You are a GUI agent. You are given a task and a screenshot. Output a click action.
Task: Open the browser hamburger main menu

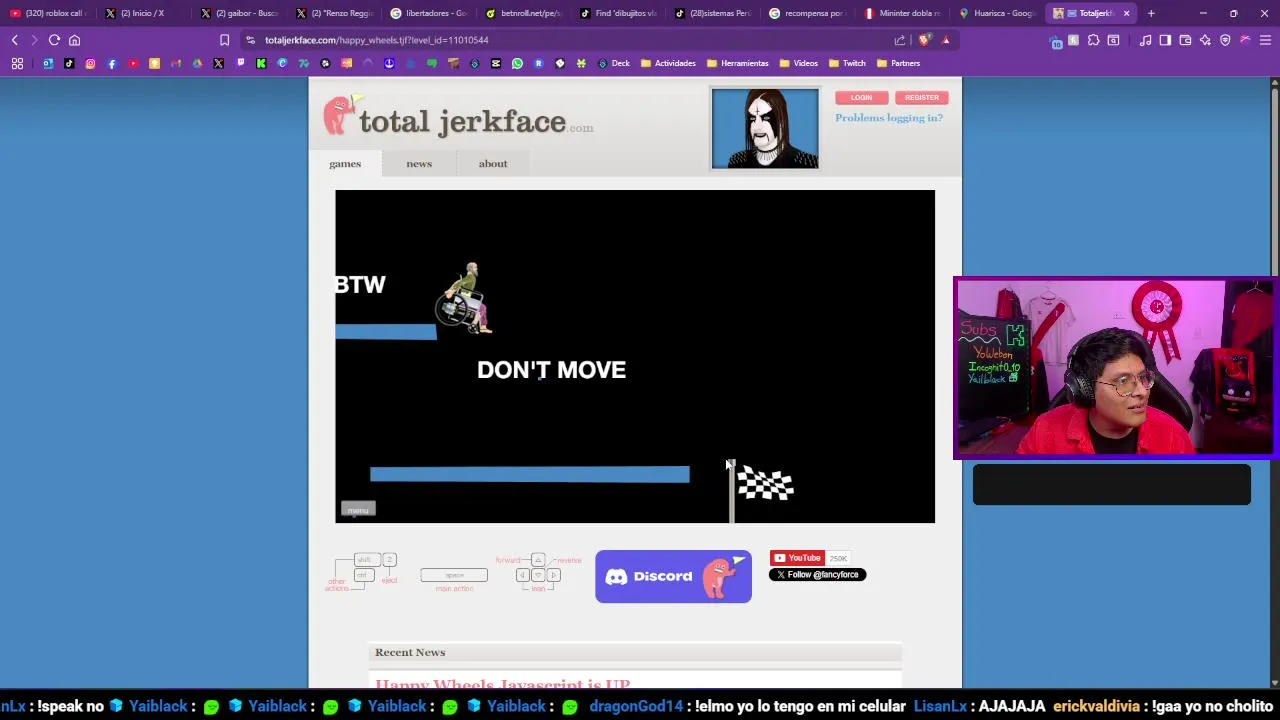tap(1265, 40)
